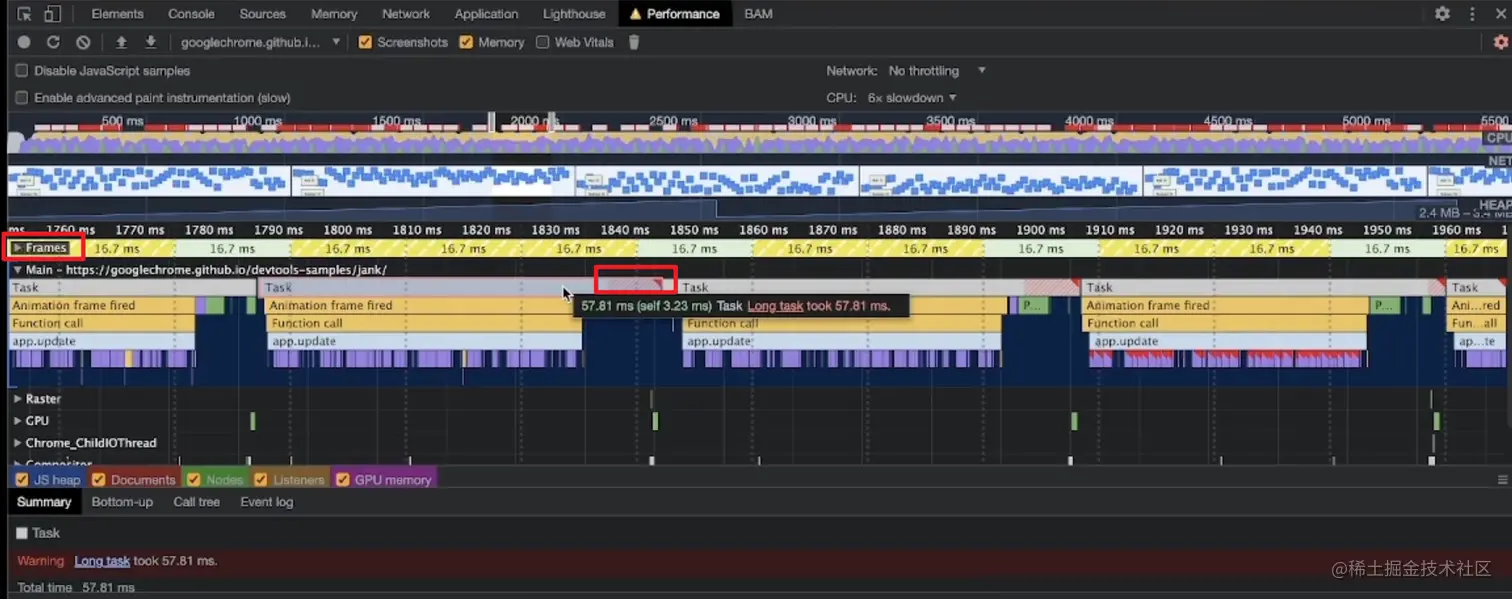Enable the Web Vitals checkbox
The height and width of the screenshot is (599, 1512).
(x=542, y=42)
